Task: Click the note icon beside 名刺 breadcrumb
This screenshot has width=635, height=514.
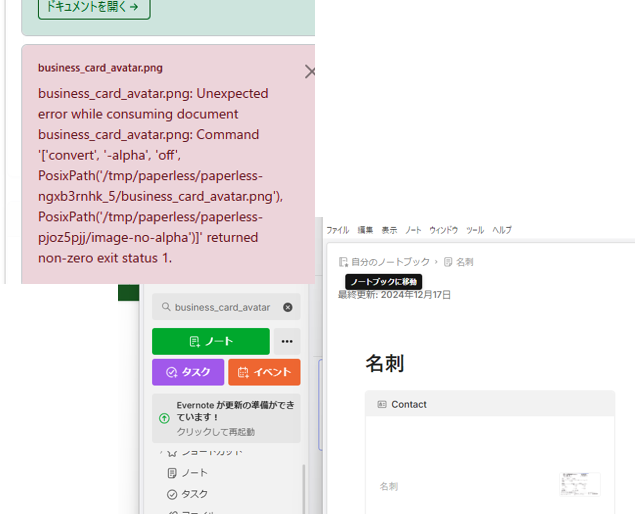Action: pyautogui.click(x=448, y=262)
